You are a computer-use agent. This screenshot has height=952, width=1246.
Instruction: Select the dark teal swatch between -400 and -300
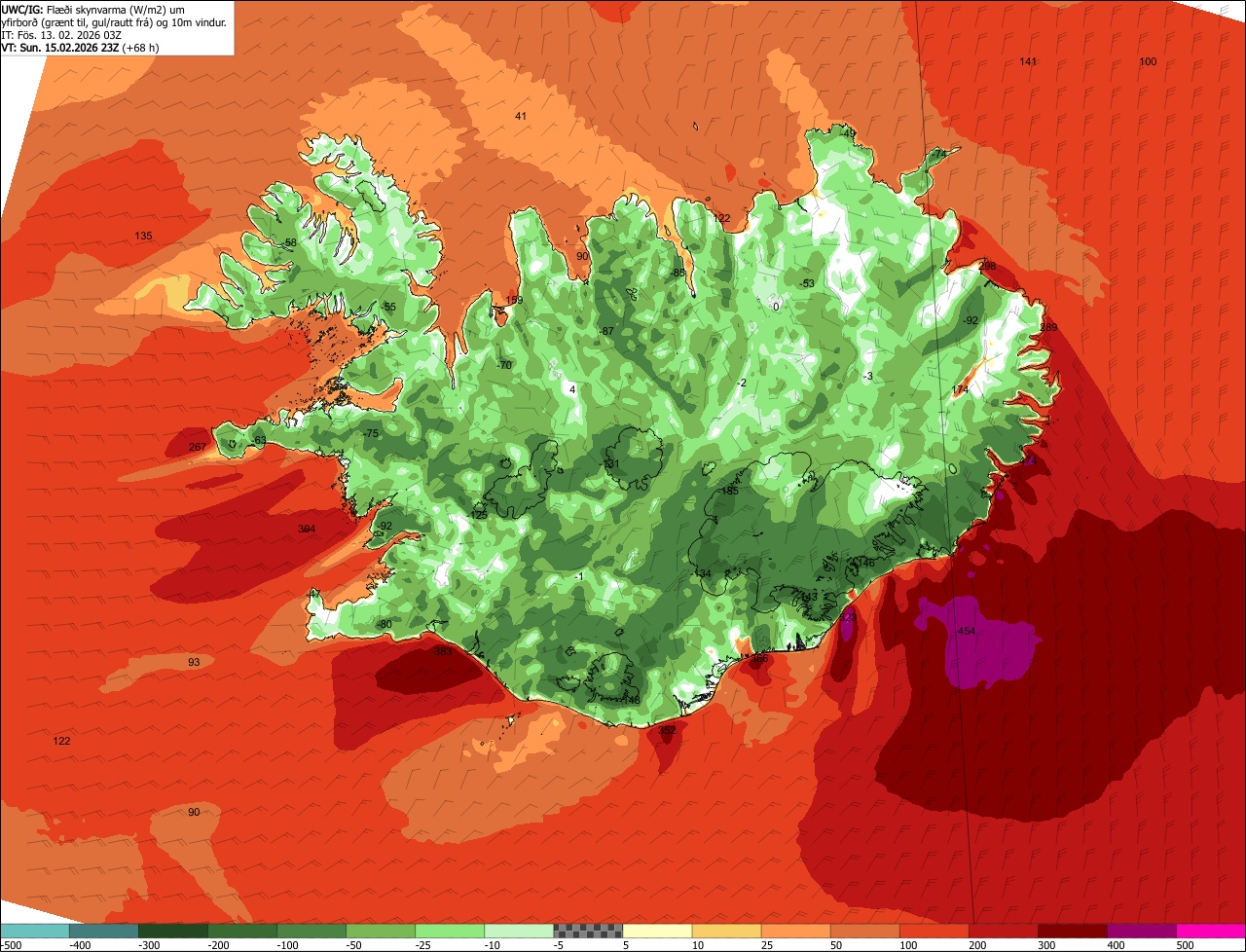pyautogui.click(x=103, y=930)
